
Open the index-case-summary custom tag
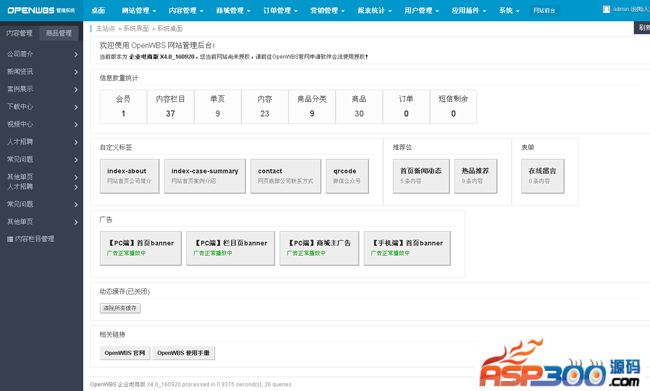coord(205,176)
